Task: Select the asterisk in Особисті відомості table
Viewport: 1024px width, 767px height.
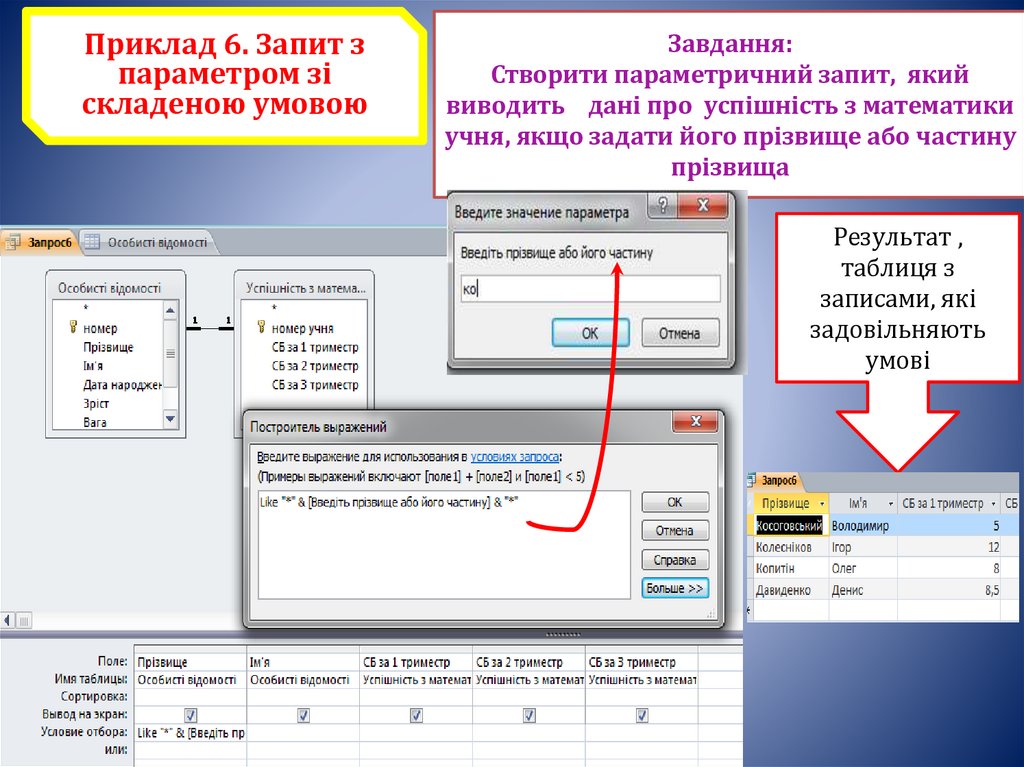Action: pos(86,308)
